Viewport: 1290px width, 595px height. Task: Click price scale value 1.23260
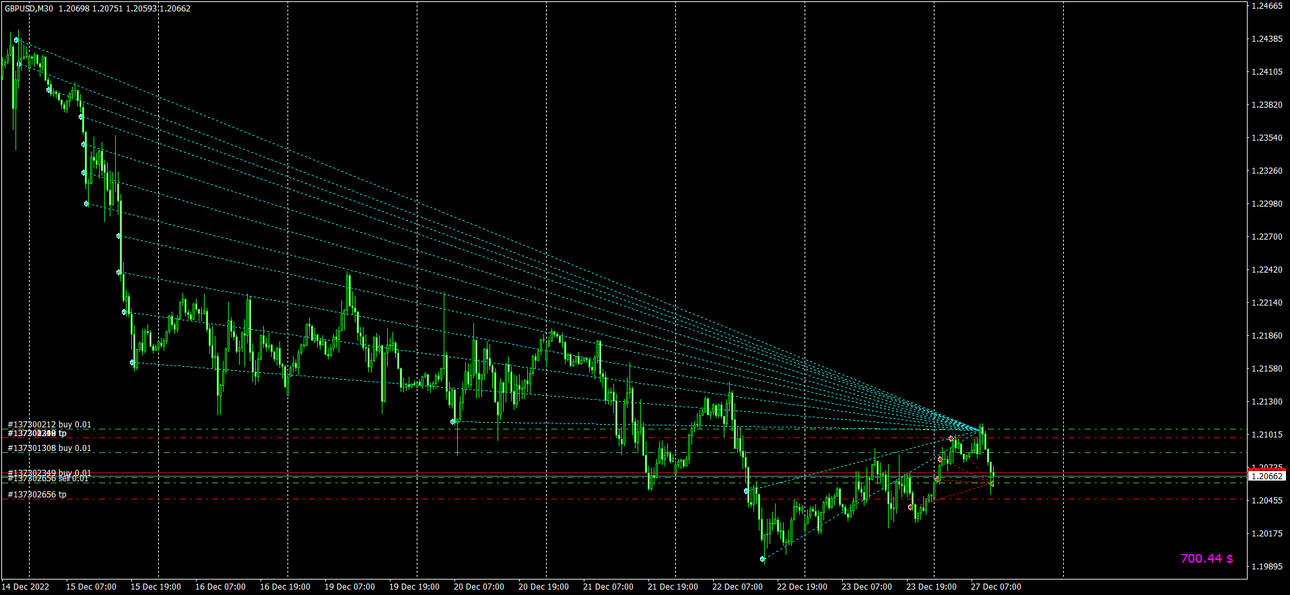tap(1267, 171)
